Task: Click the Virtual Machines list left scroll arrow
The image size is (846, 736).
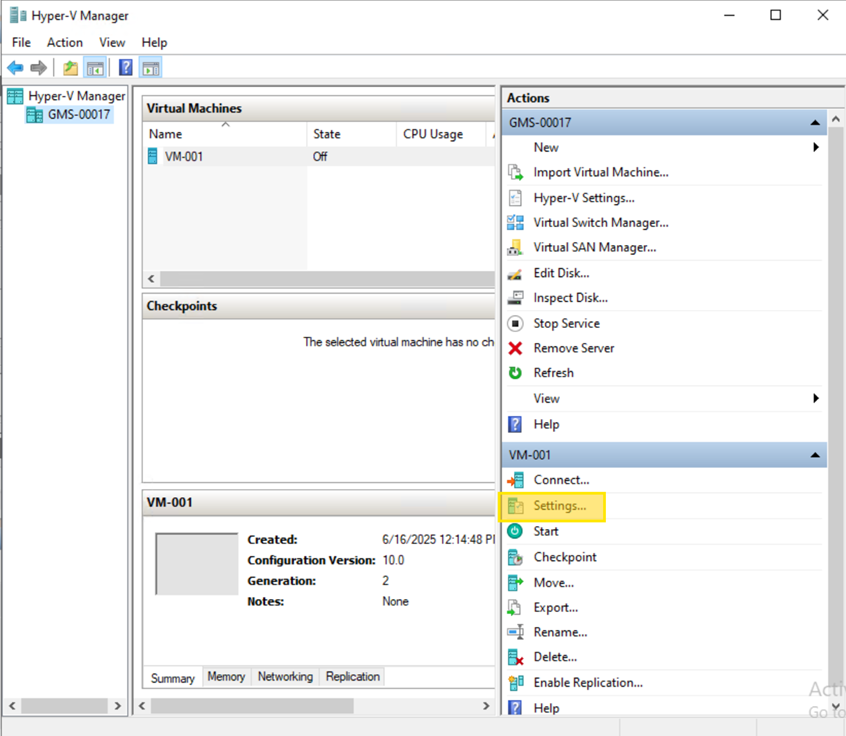Action: click(151, 279)
